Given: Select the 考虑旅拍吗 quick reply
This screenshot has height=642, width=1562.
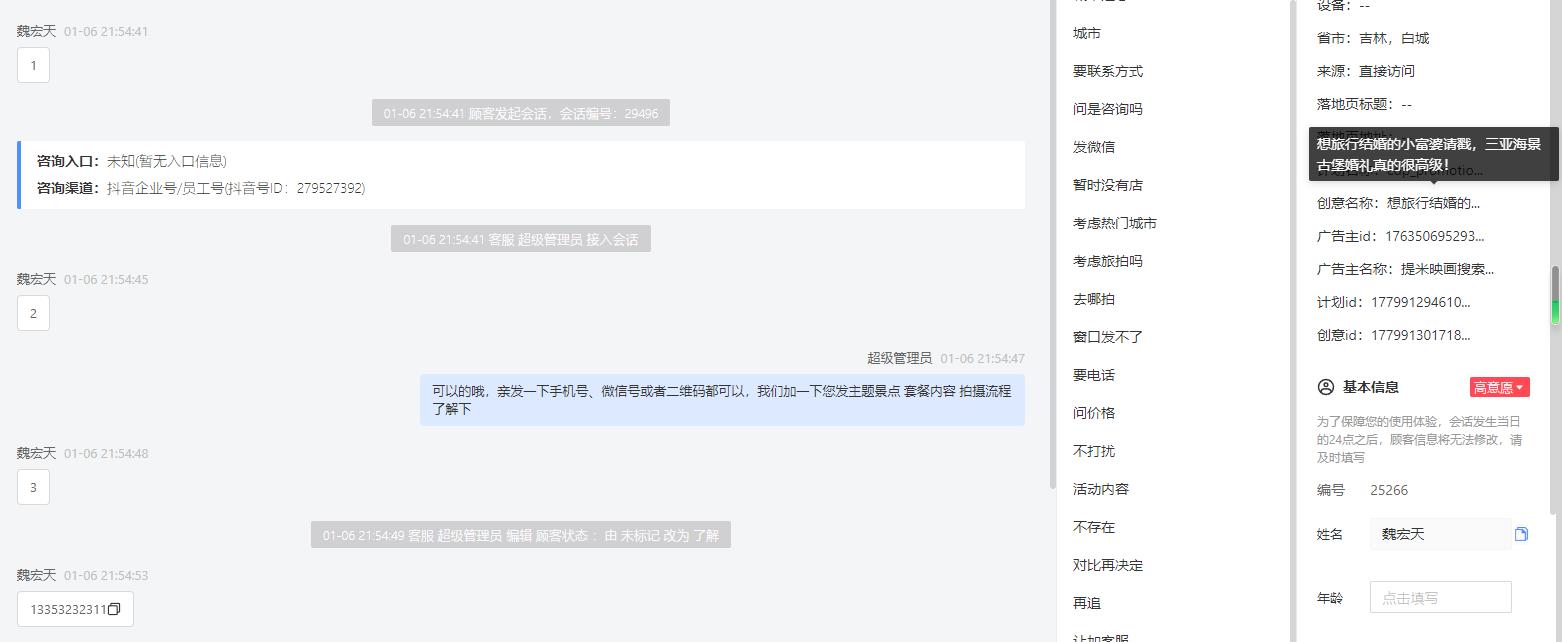Looking at the screenshot, I should (1108, 261).
